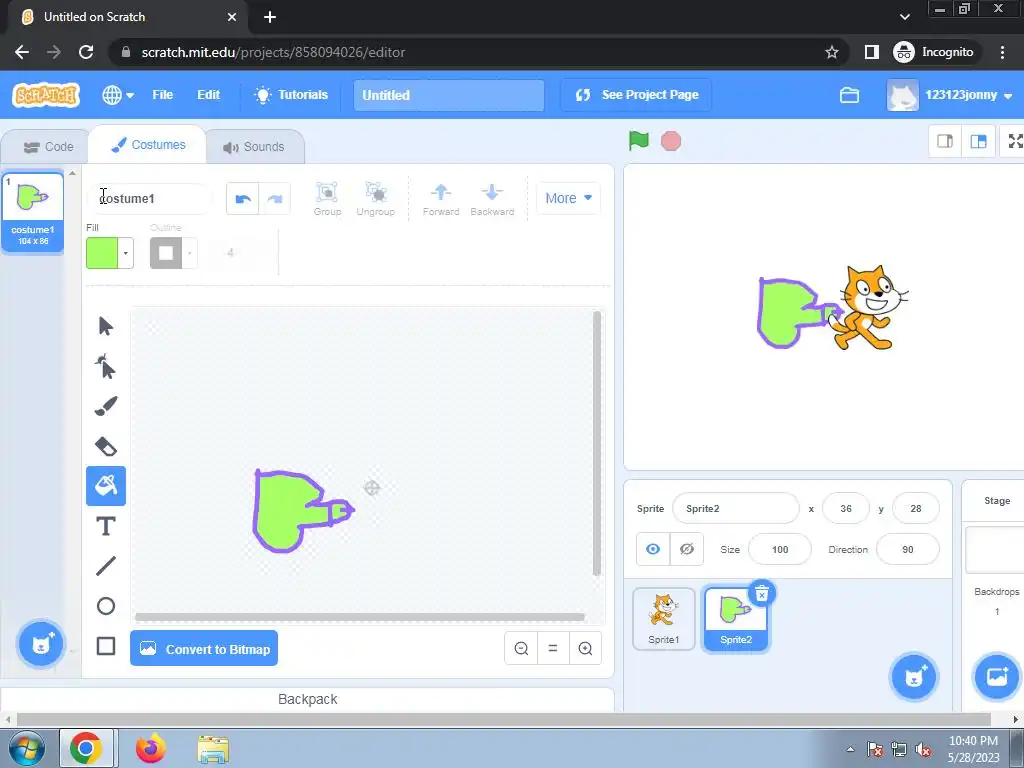Move shape Forward
The width and height of the screenshot is (1024, 768).
[441, 199]
